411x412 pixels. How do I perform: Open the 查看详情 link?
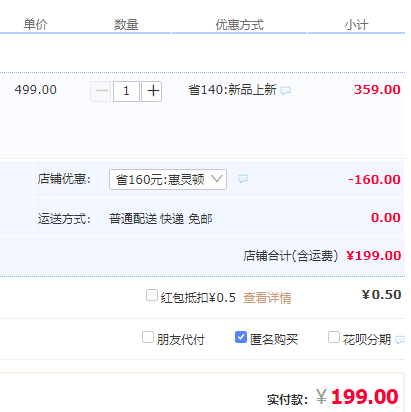click(267, 298)
